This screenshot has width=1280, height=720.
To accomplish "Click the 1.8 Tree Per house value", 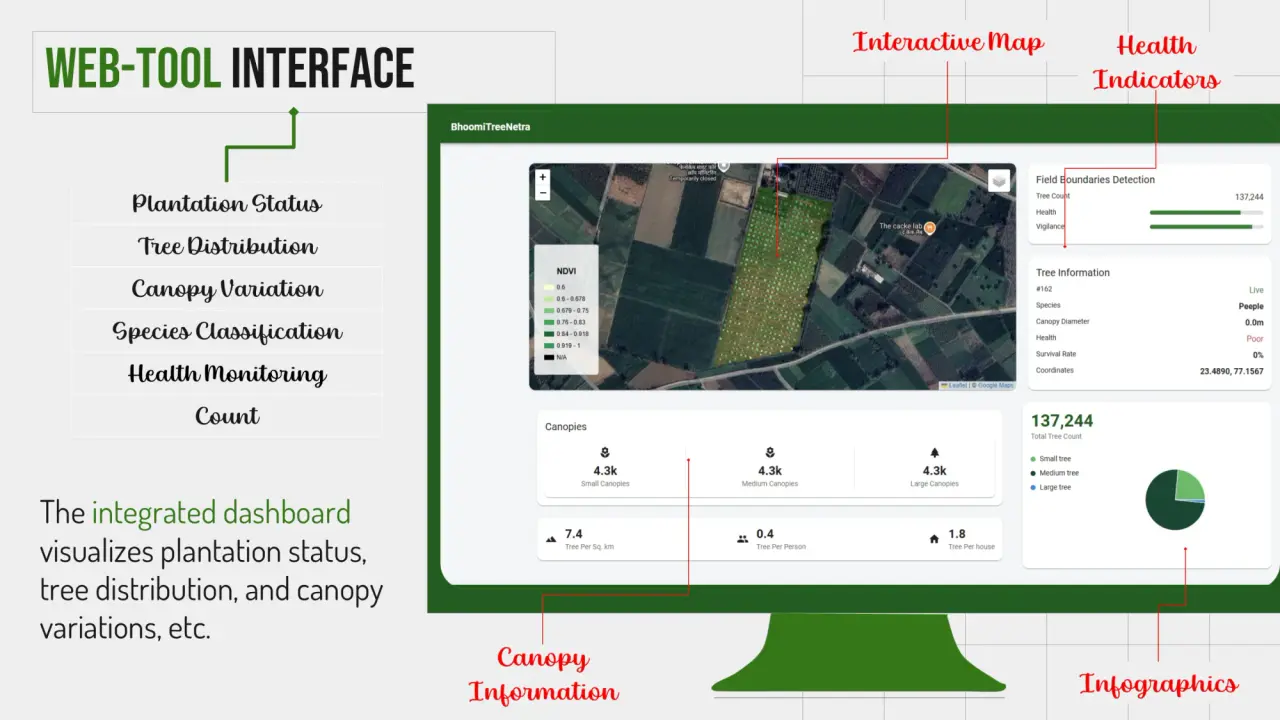I will pyautogui.click(x=957, y=534).
